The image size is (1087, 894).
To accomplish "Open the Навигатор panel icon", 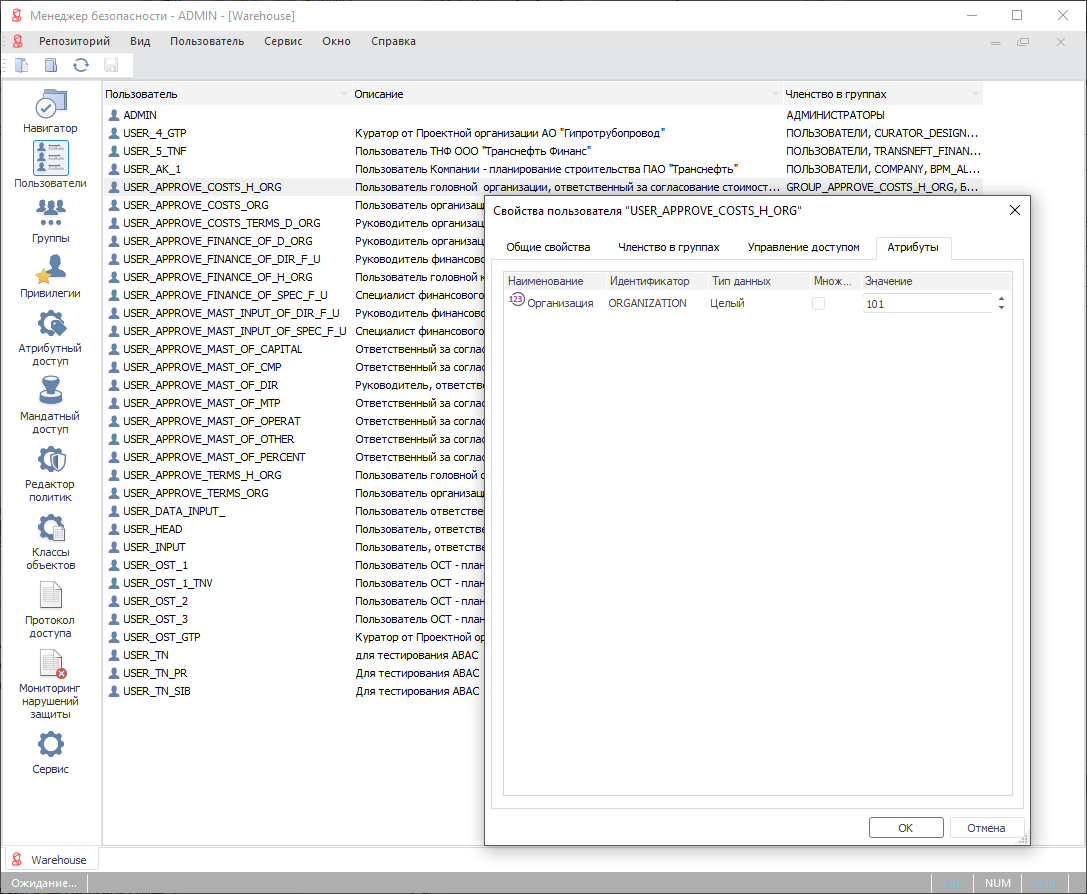I will pos(51,105).
